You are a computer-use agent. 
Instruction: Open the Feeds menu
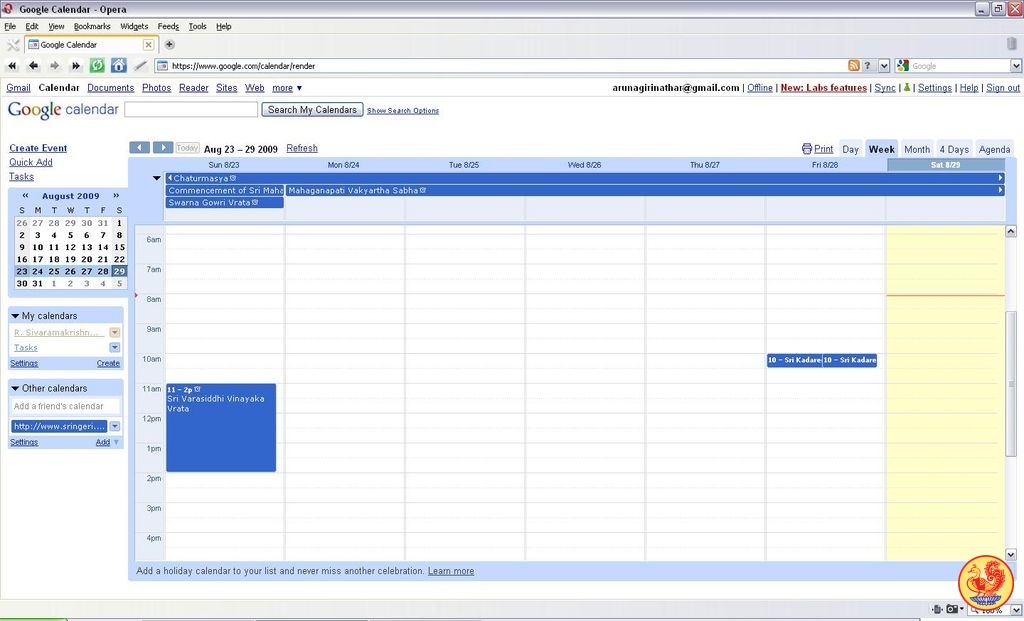[168, 26]
